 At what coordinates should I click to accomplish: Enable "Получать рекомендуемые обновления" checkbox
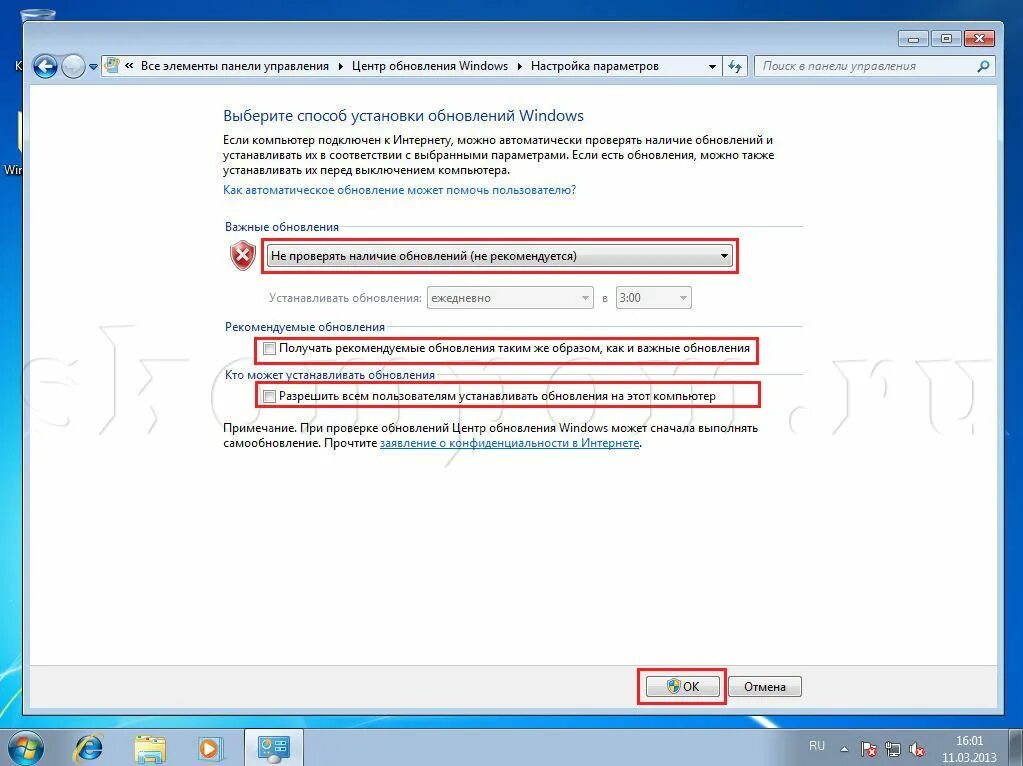(269, 348)
